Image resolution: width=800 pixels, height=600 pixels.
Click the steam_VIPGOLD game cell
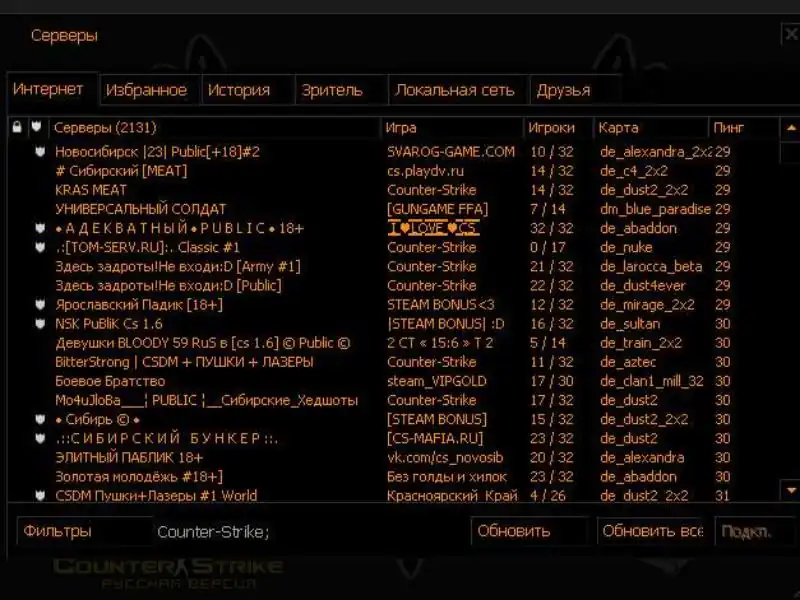point(437,381)
